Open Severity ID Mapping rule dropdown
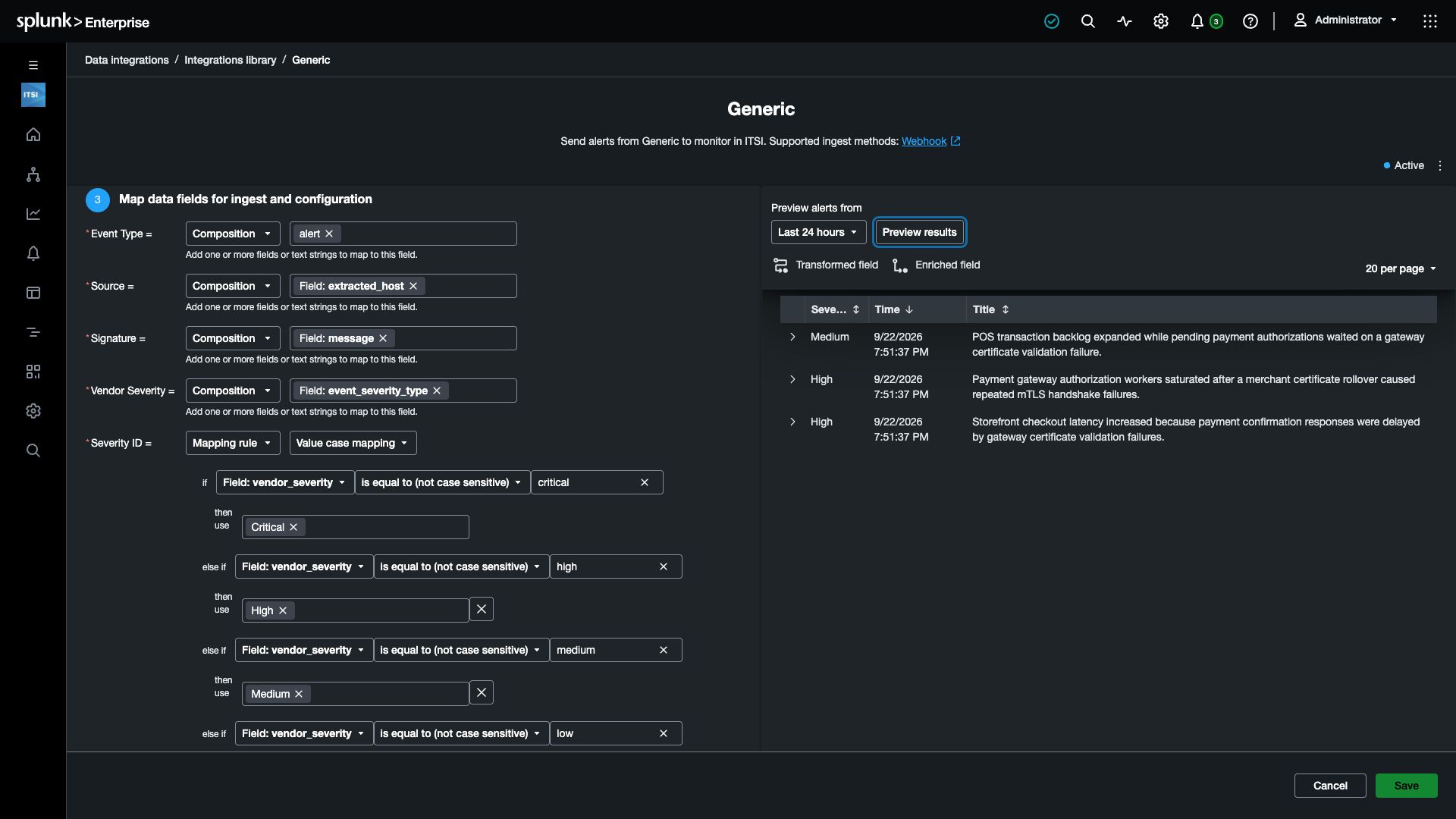The width and height of the screenshot is (1456, 819). [x=233, y=443]
